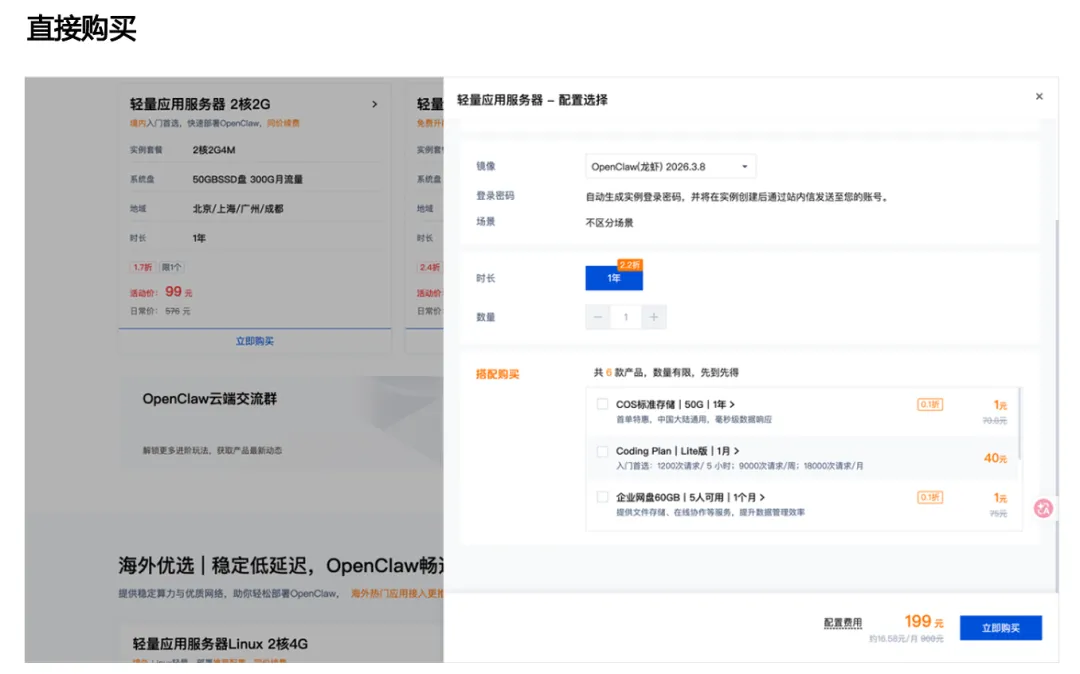This screenshot has height=674, width=1080.
Task: Expand COS标准存储 details via its chevron
Action: 732,405
